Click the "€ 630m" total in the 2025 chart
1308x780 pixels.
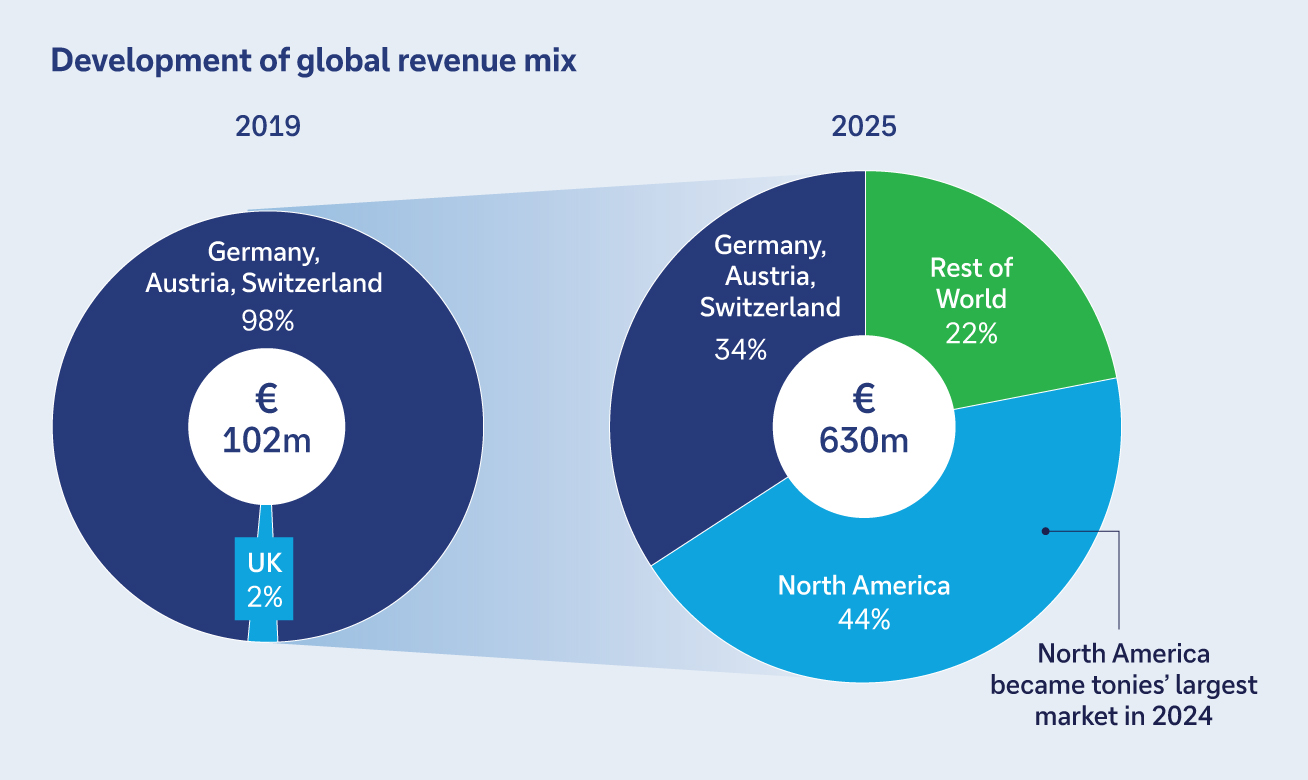(864, 421)
